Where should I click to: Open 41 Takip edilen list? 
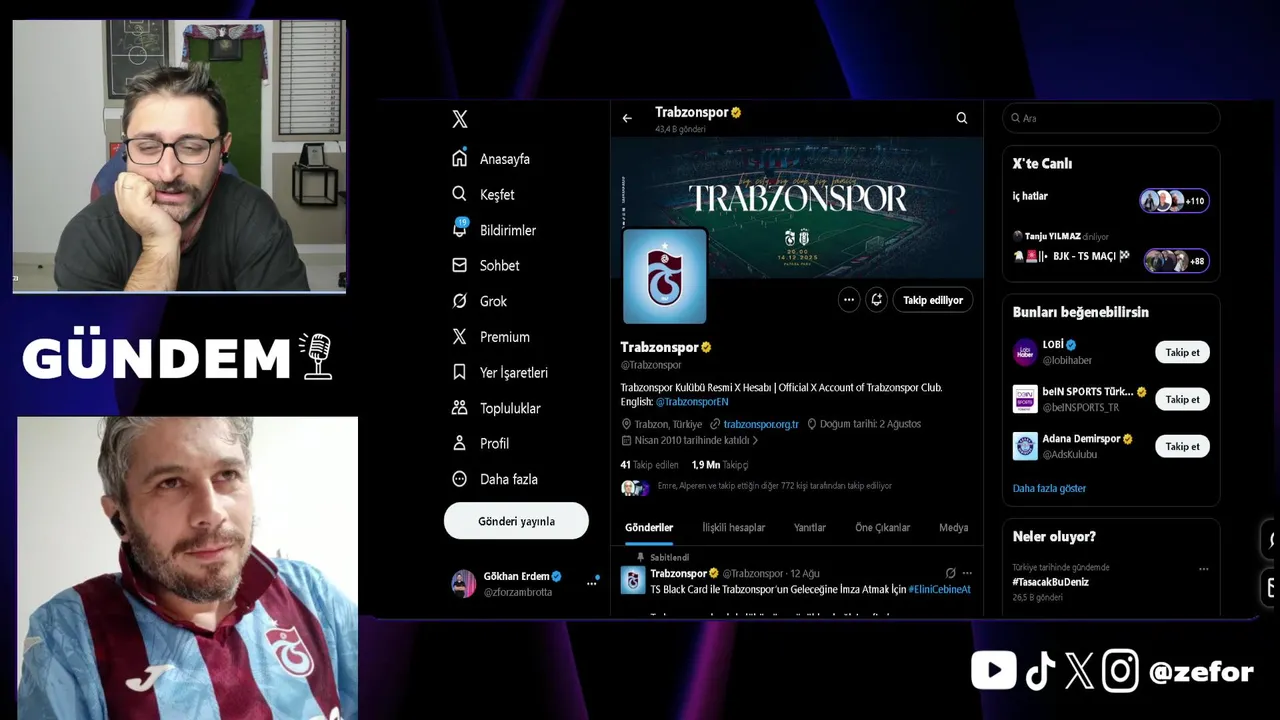[x=649, y=465]
